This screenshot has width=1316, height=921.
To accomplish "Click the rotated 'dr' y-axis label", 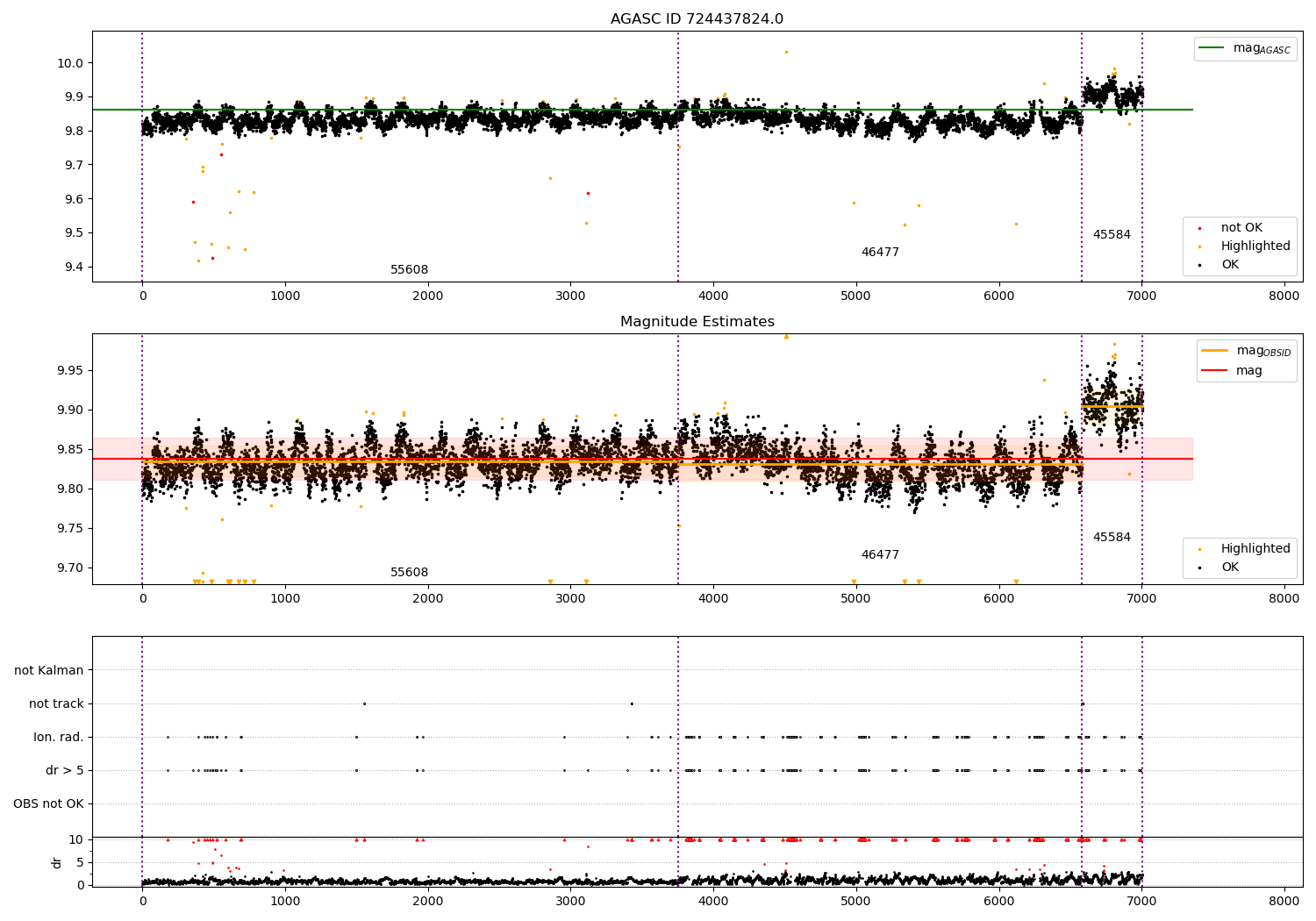I will coord(57,862).
